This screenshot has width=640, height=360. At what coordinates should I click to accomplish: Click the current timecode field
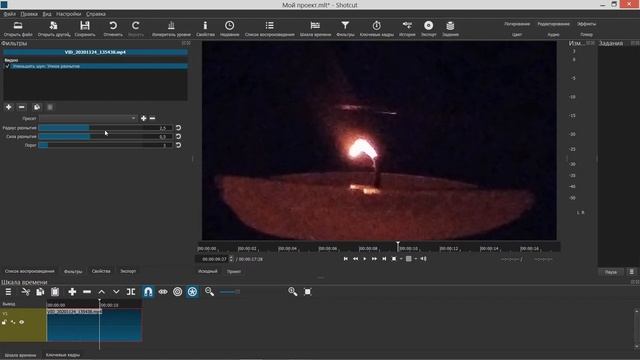point(214,259)
